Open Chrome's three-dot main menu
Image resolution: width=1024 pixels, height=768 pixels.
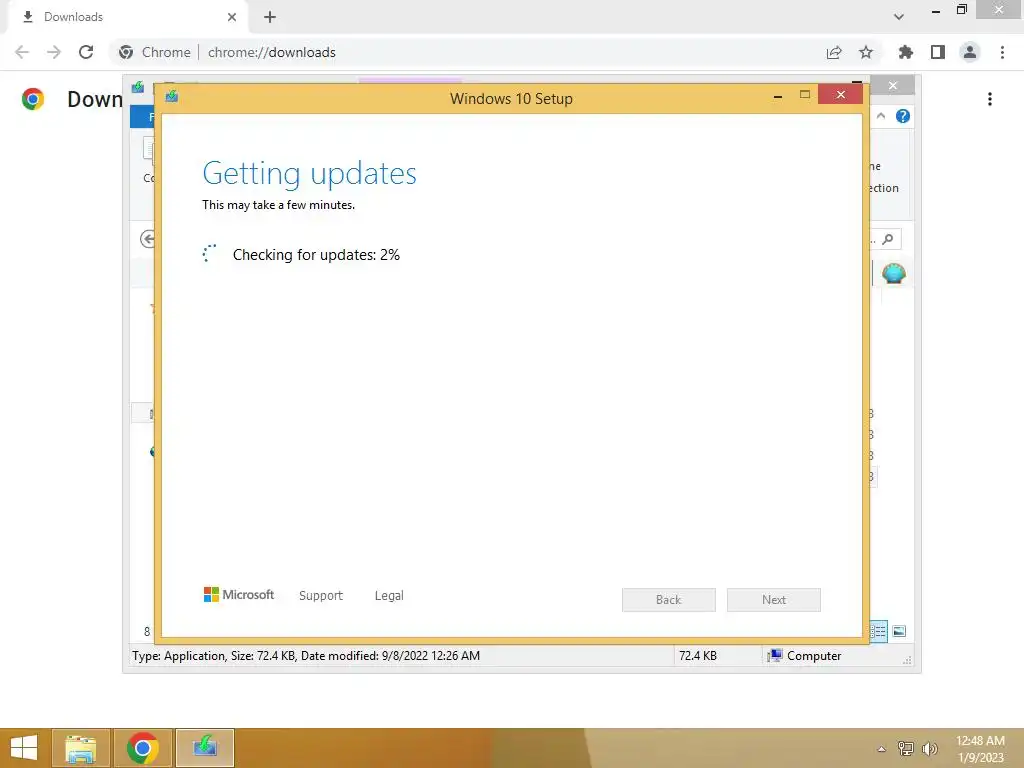click(x=1002, y=52)
